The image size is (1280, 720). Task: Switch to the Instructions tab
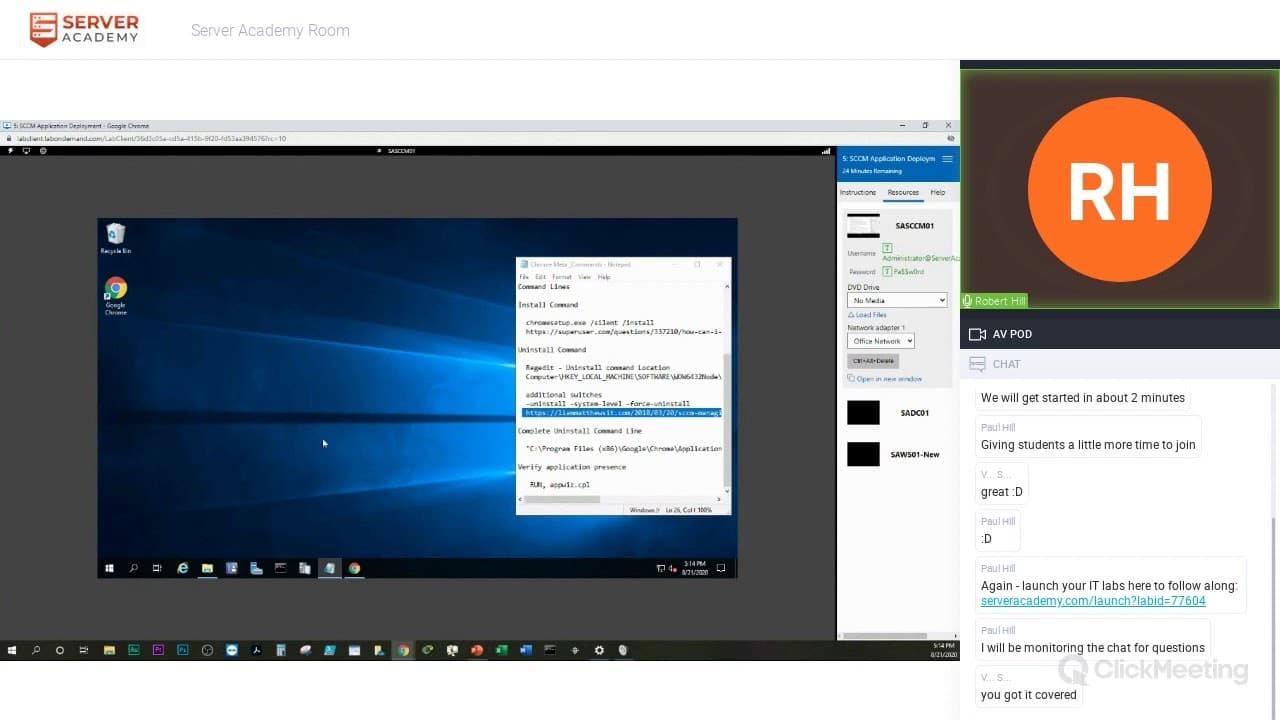857,192
